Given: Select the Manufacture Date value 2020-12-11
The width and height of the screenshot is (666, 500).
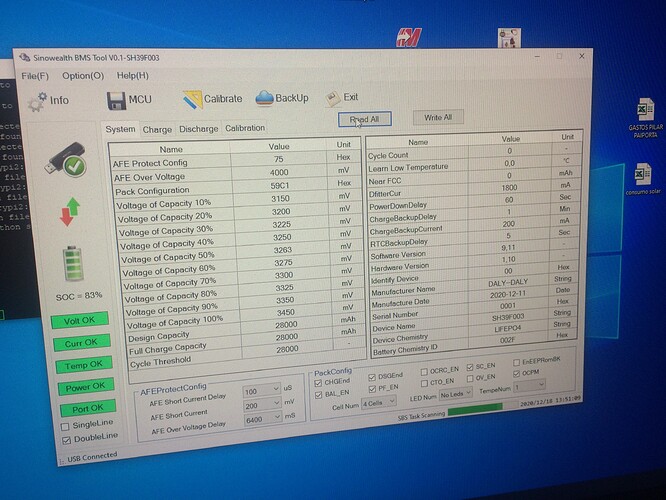Looking at the screenshot, I should 508,294.
